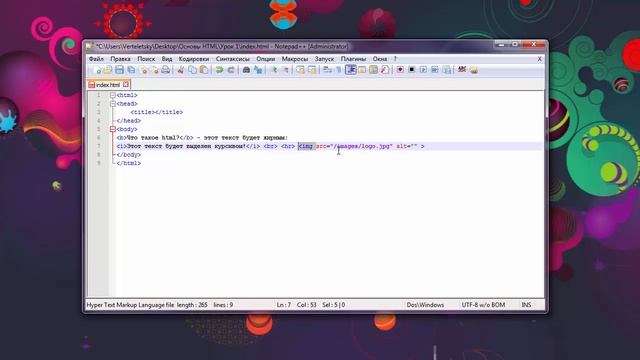The width and height of the screenshot is (640, 360).
Task: Click the Open file toolbar icon
Action: (108, 70)
